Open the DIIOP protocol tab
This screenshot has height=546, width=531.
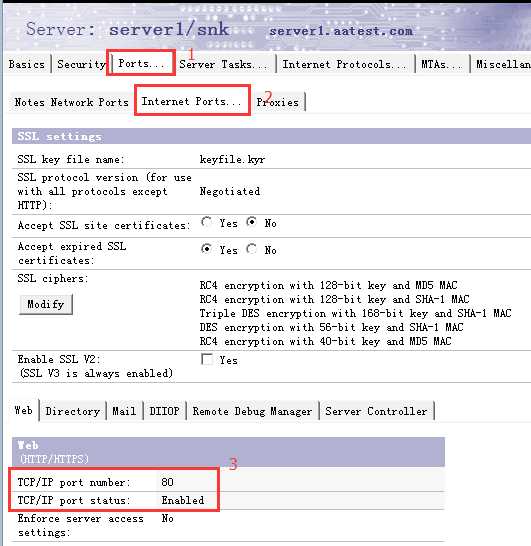click(x=164, y=411)
